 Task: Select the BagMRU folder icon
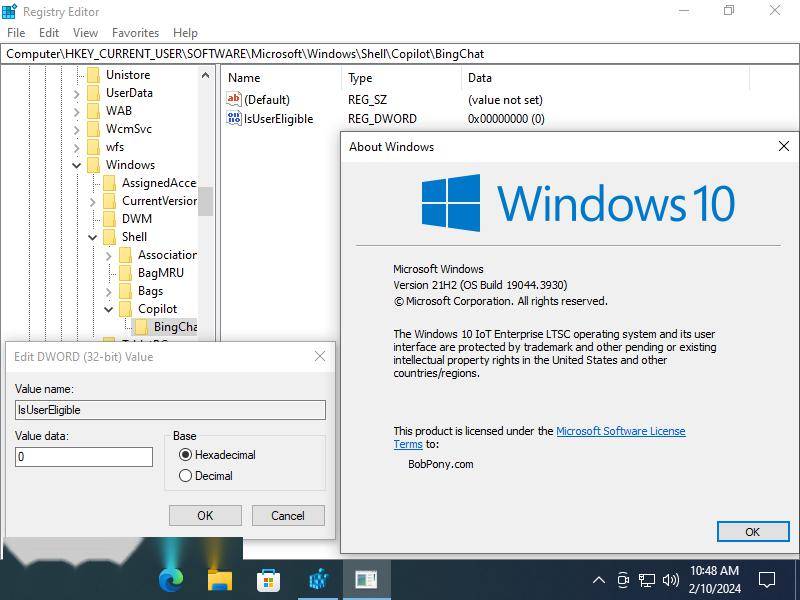126,273
